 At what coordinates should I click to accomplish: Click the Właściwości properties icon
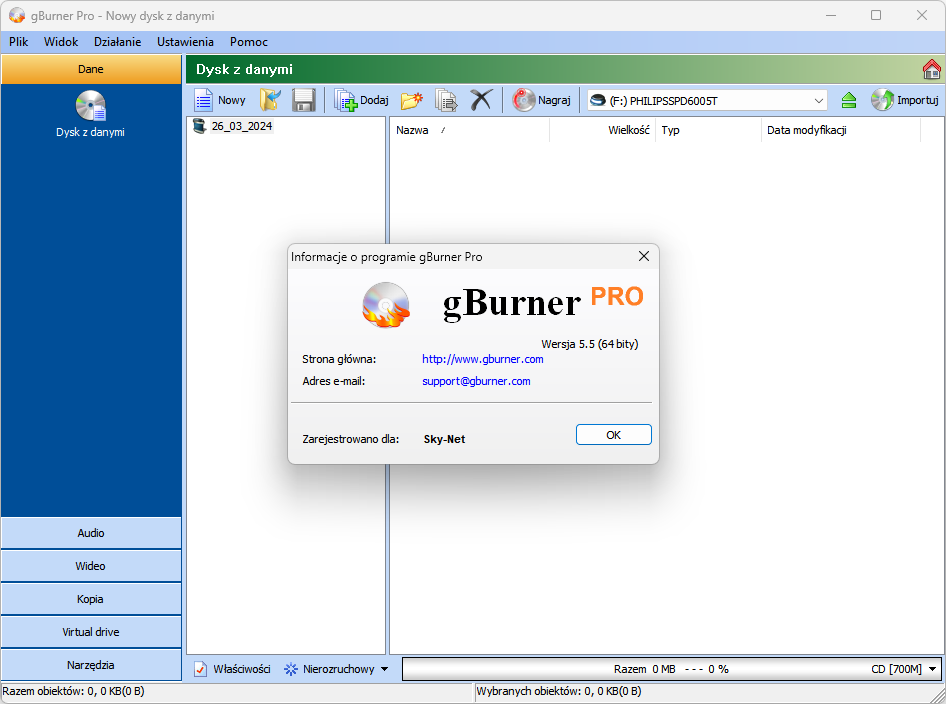click(200, 669)
